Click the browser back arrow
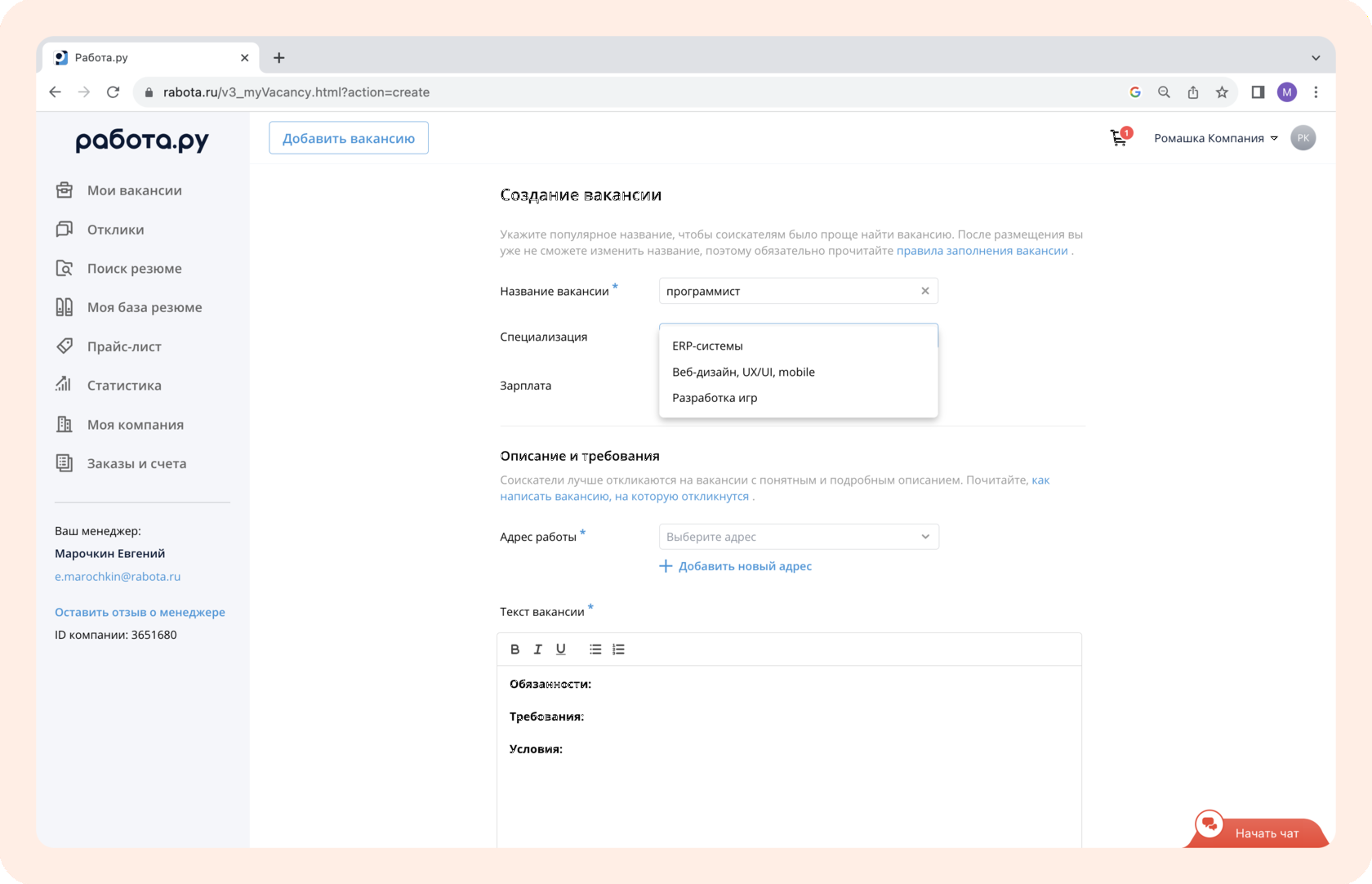Screen dimensions: 1372x884 coord(55,92)
